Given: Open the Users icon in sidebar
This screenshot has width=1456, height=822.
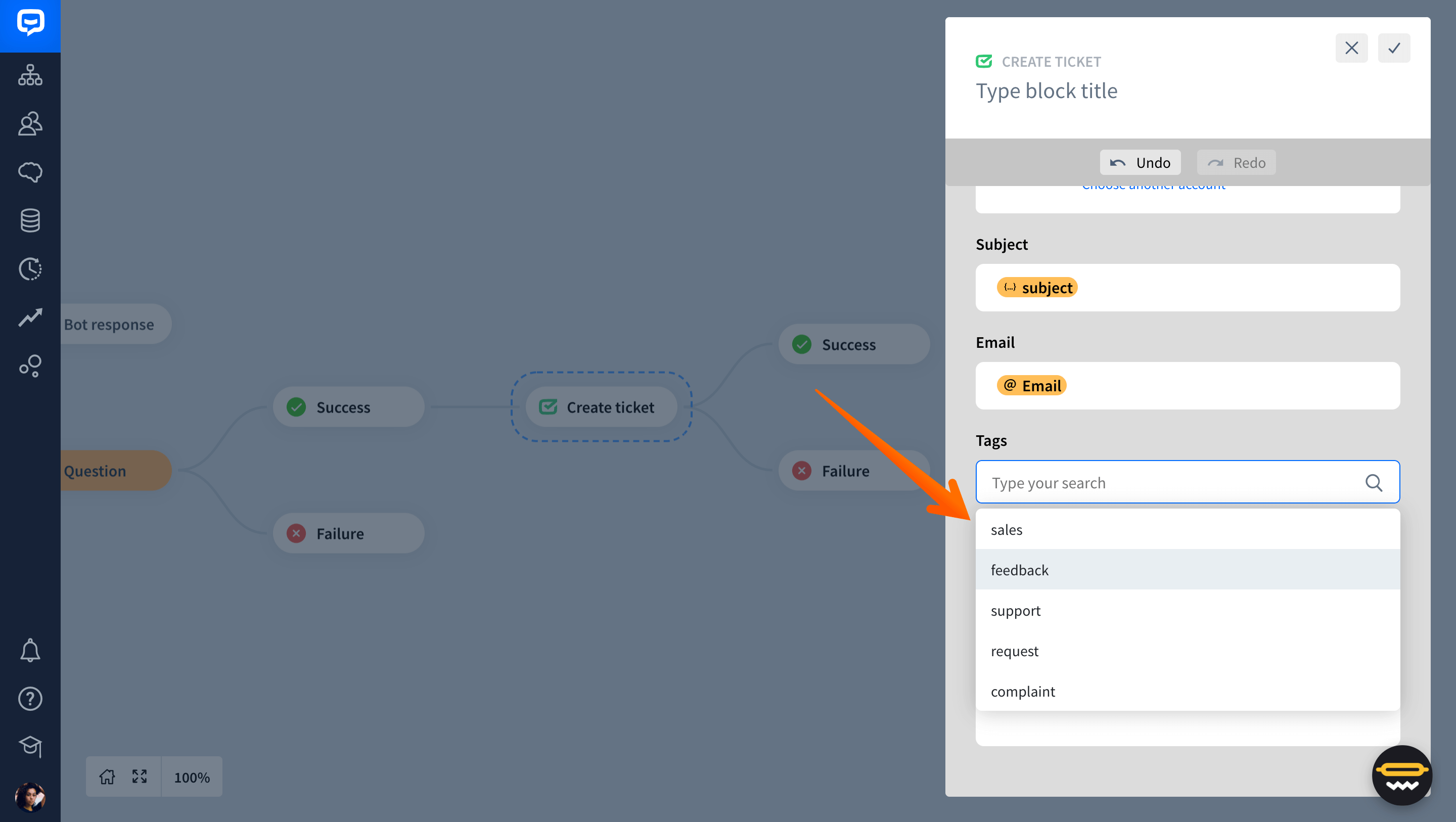Looking at the screenshot, I should click(x=30, y=123).
